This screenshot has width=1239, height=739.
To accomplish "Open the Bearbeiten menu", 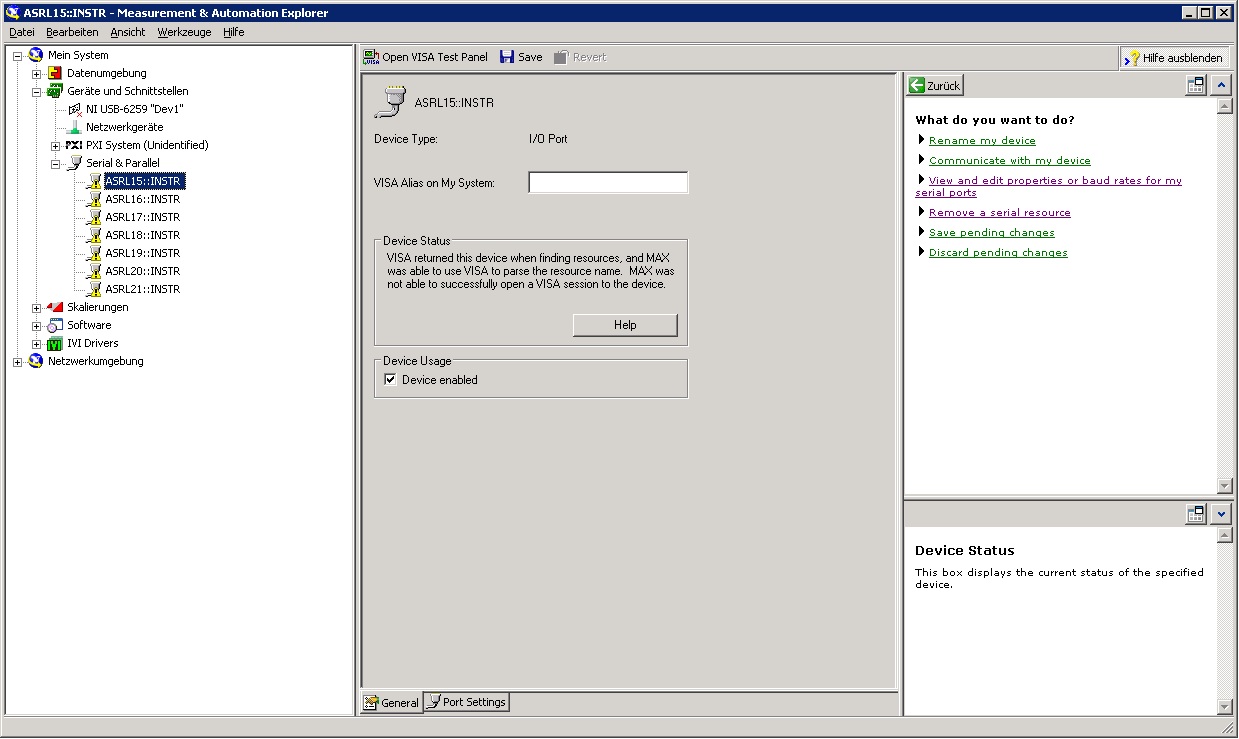I will tap(72, 32).
